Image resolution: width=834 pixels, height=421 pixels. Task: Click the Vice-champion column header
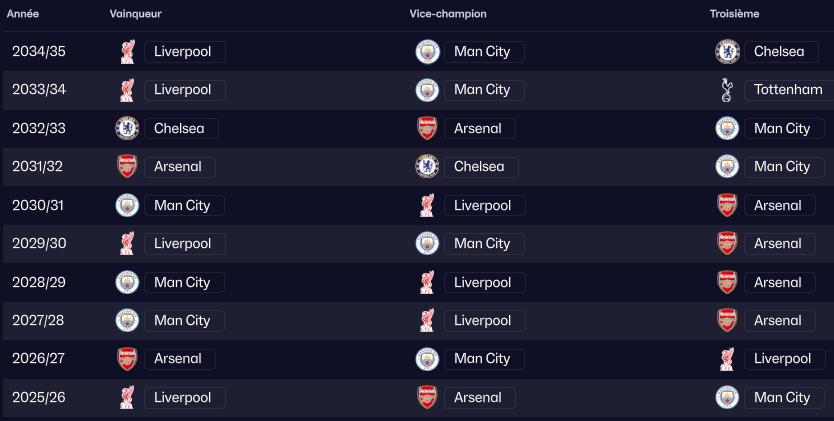pos(447,14)
